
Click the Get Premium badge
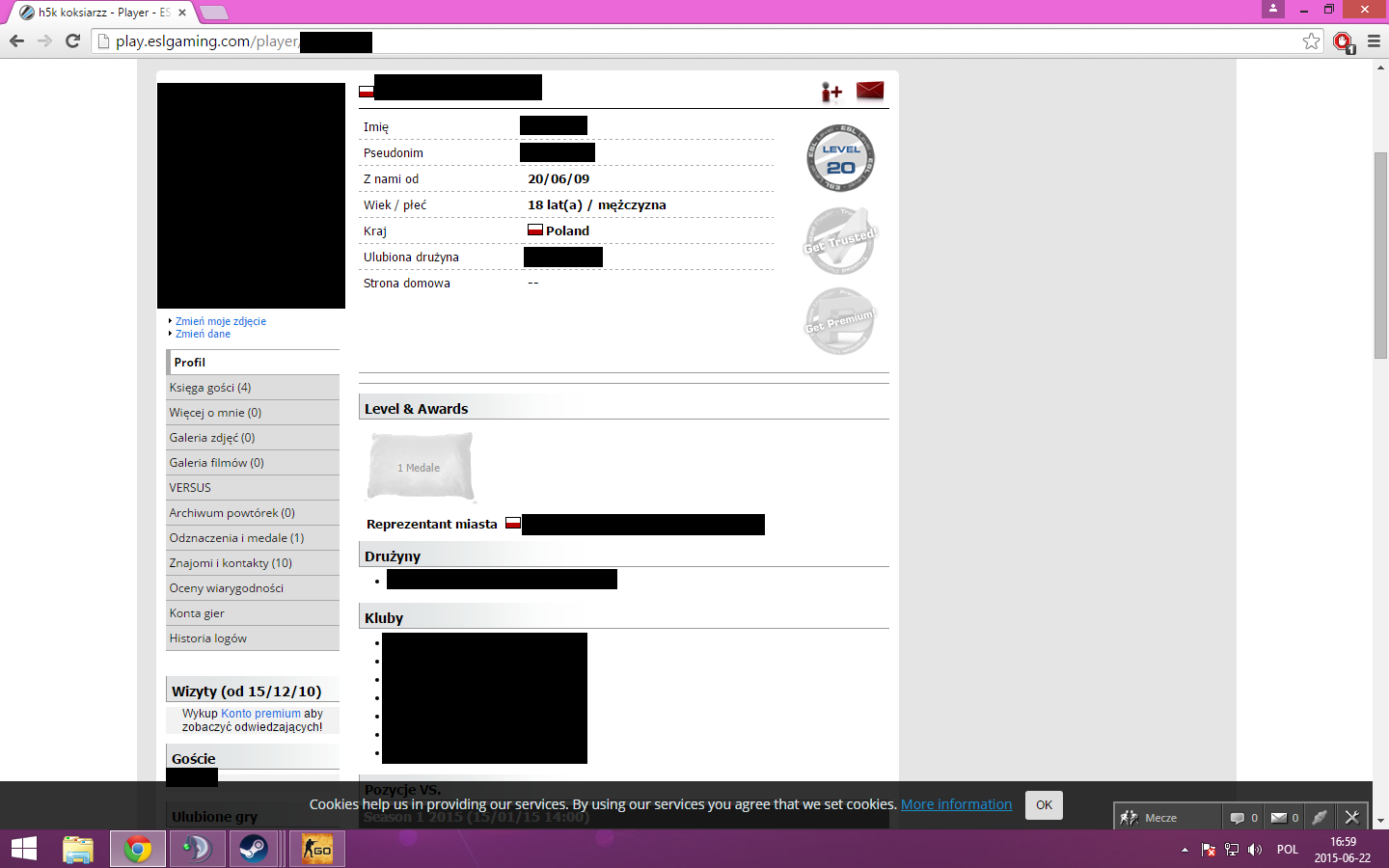pyautogui.click(x=840, y=321)
